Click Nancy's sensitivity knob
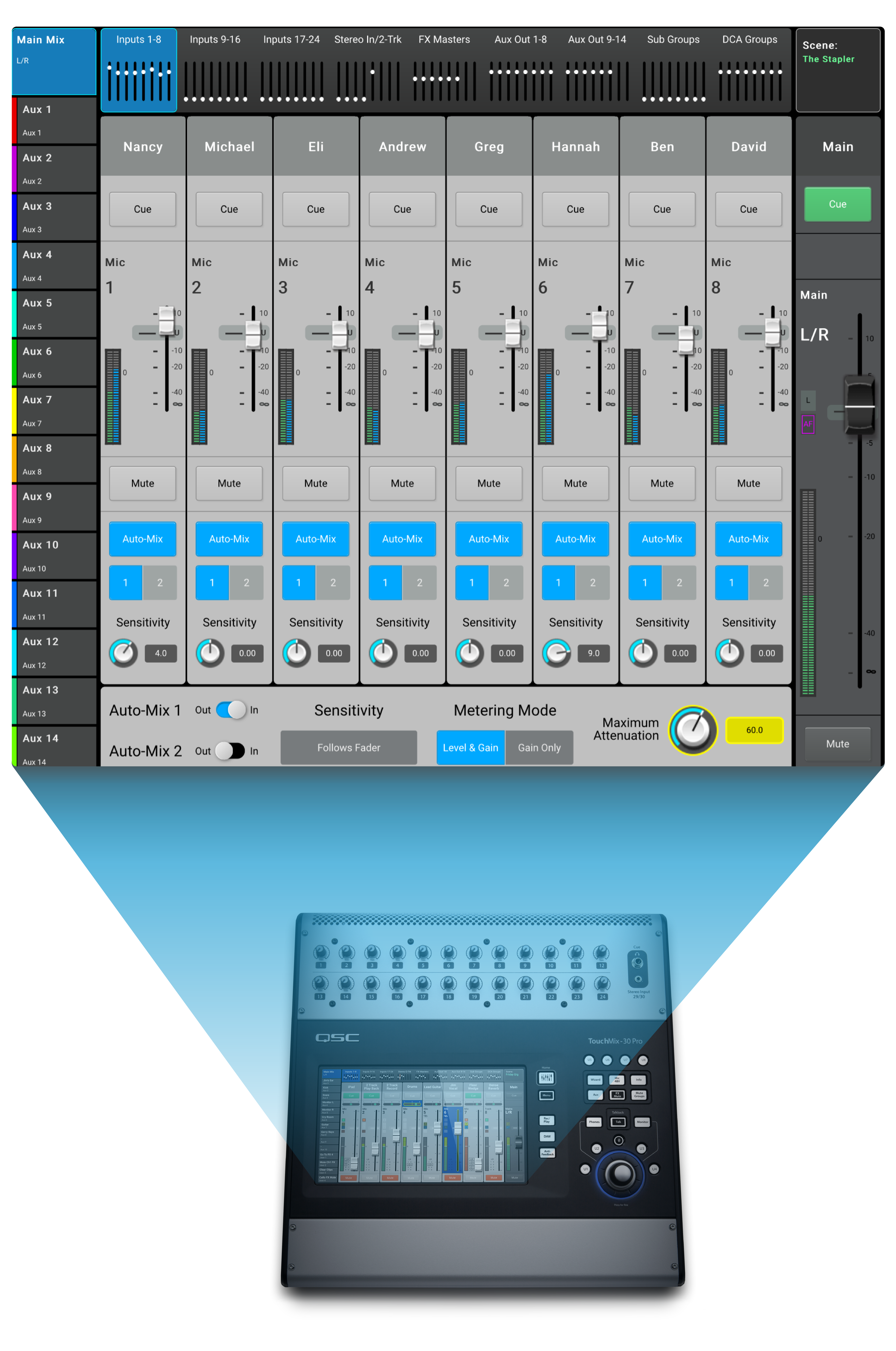Screen dimensions: 896x1351 tap(124, 653)
